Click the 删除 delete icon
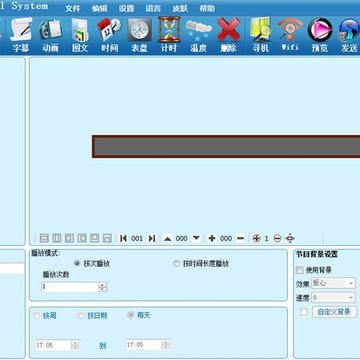Screen dimensions: 360x360 (x=228, y=35)
